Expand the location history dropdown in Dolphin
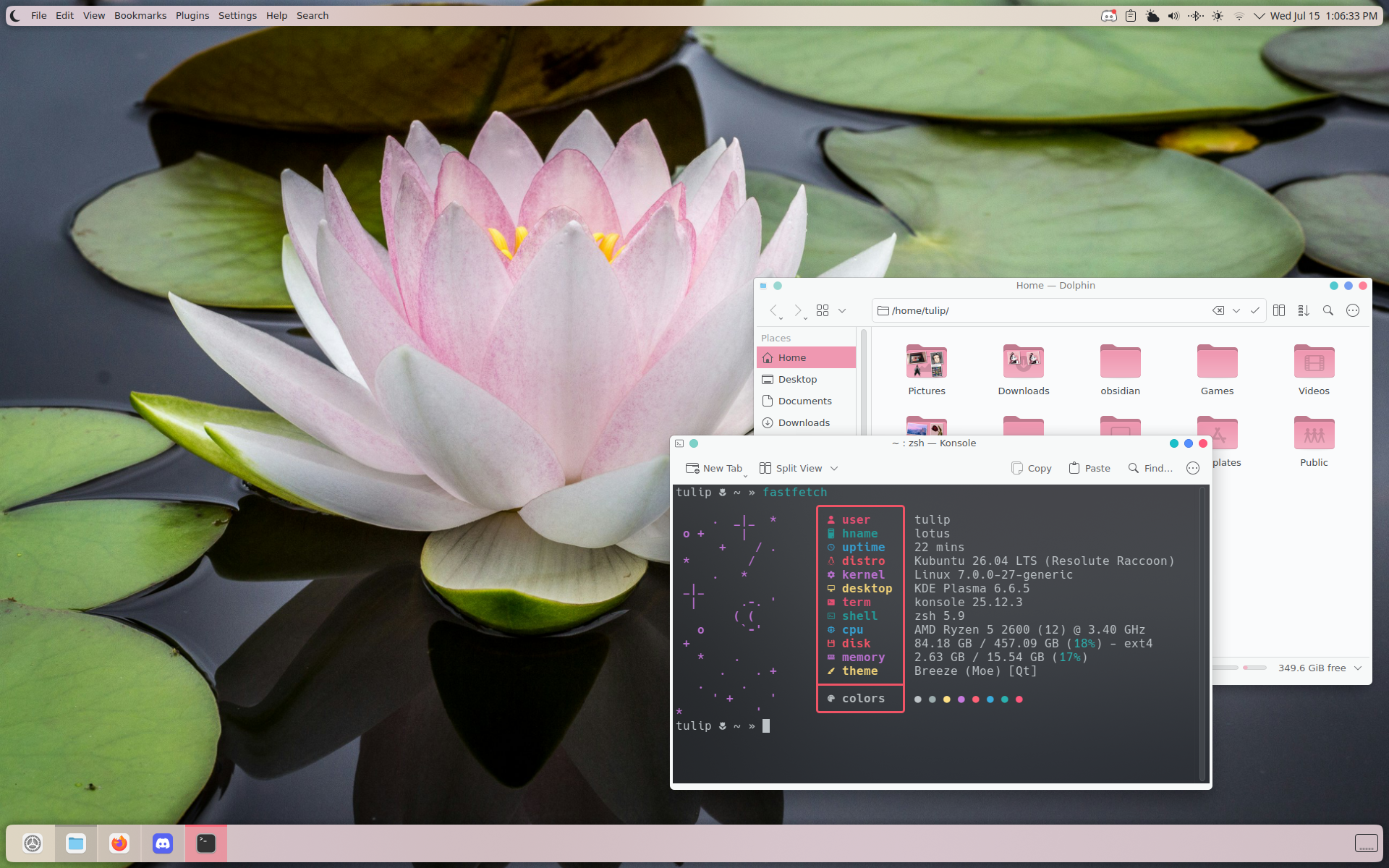This screenshot has width=1389, height=868. (x=1236, y=310)
